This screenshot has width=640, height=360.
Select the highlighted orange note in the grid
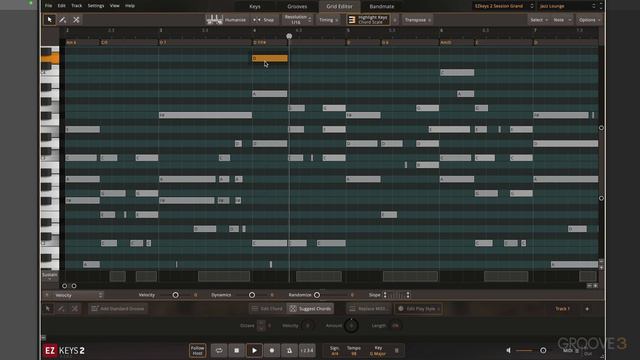click(269, 58)
